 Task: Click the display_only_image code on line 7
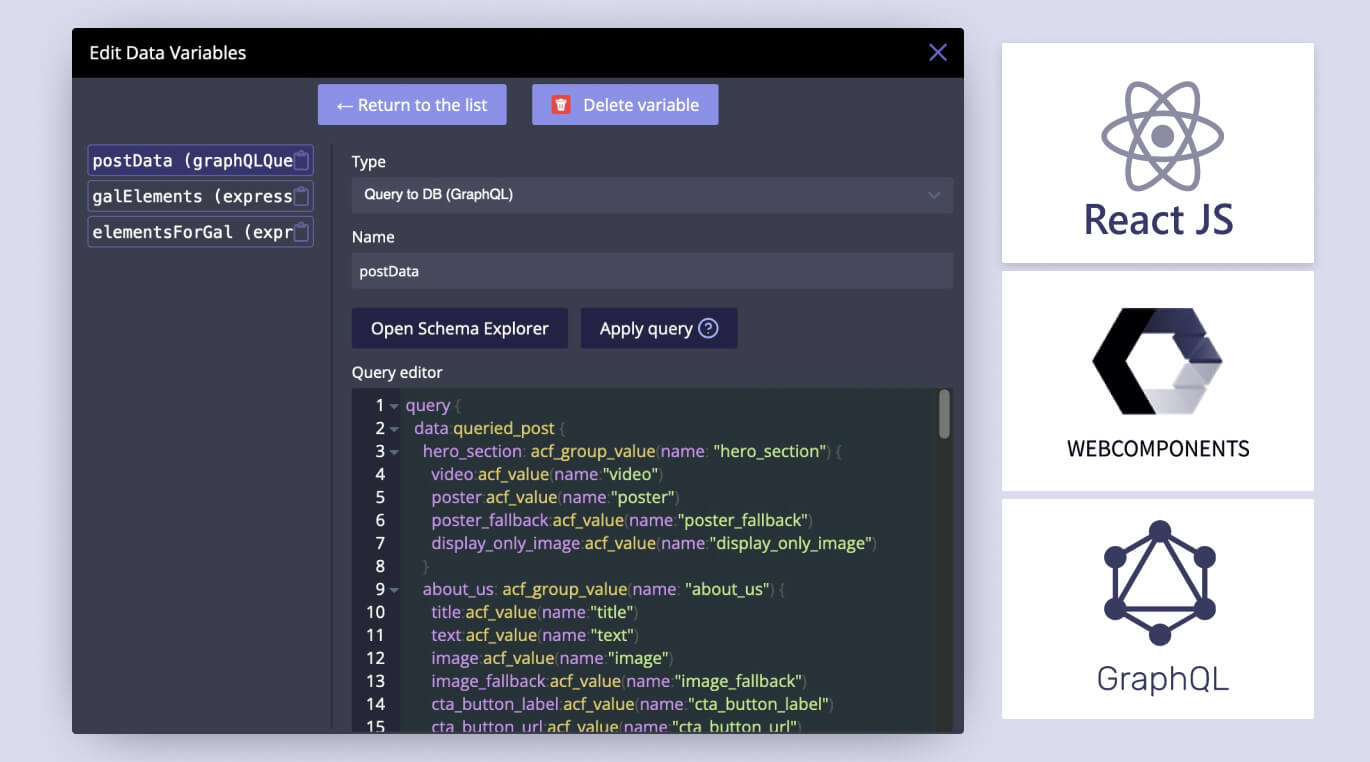tap(654, 543)
